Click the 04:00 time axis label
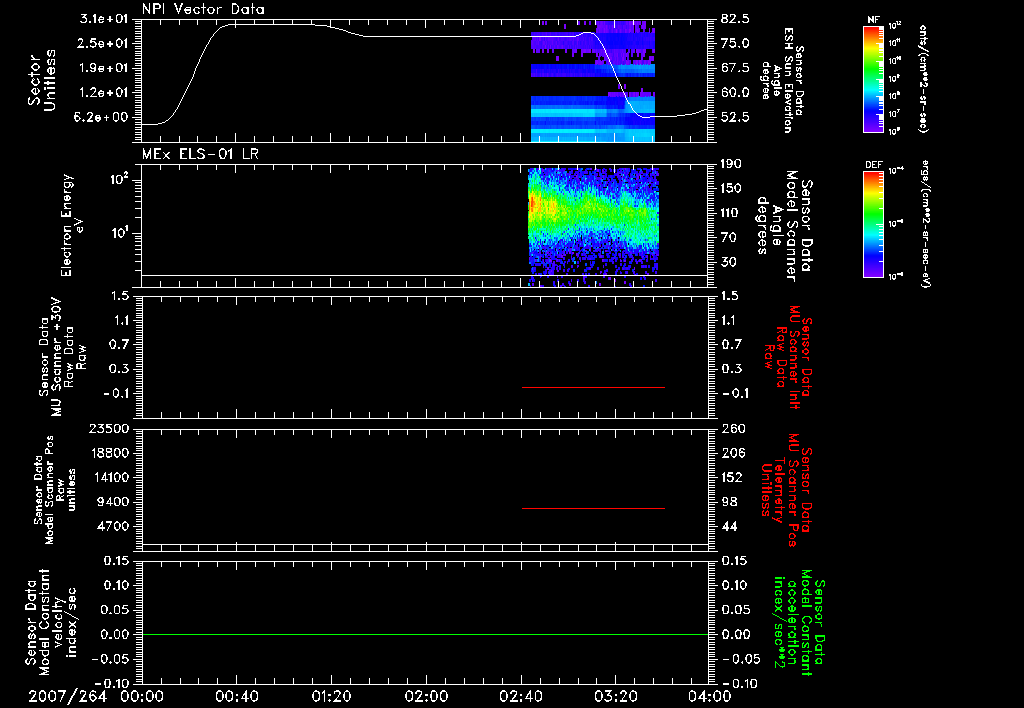Image resolution: width=1024 pixels, height=708 pixels. pos(709,696)
